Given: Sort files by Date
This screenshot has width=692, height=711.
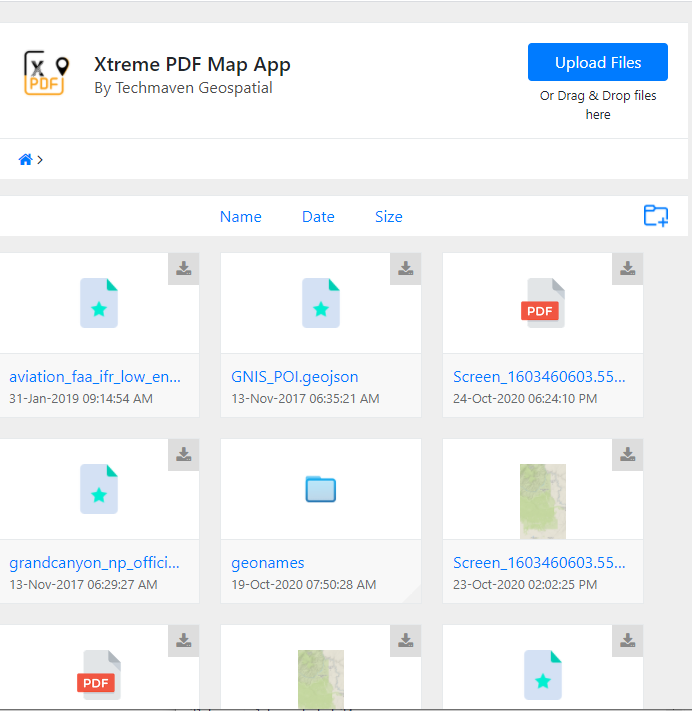Looking at the screenshot, I should tap(318, 217).
